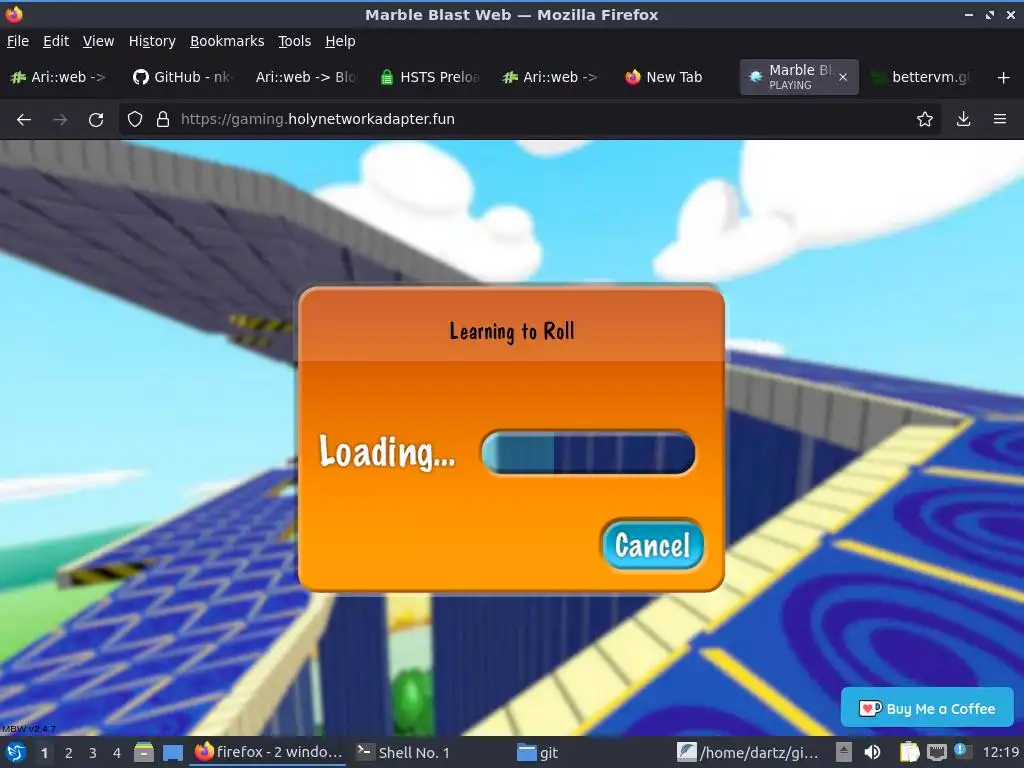Cancel the level loading
Viewport: 1024px width, 768px height.
point(652,545)
